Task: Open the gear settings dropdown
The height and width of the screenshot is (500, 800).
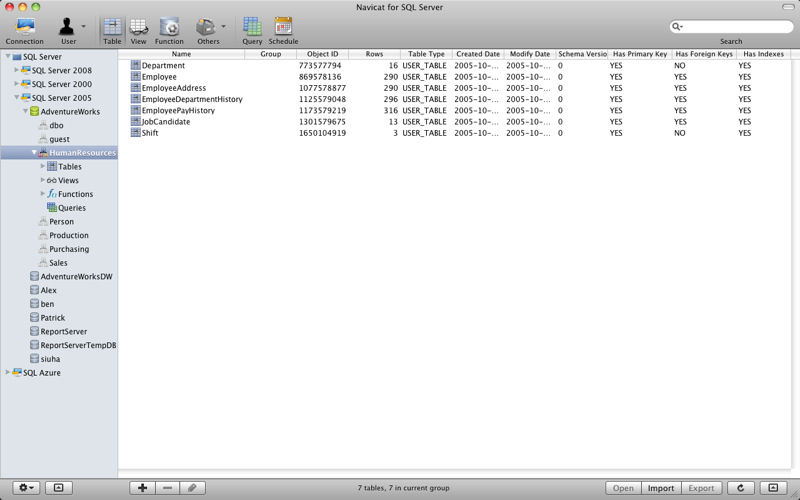Action: pos(26,488)
